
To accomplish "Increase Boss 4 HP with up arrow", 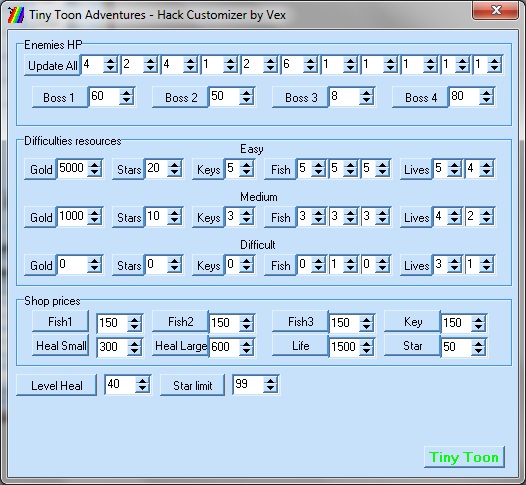I will [486, 93].
